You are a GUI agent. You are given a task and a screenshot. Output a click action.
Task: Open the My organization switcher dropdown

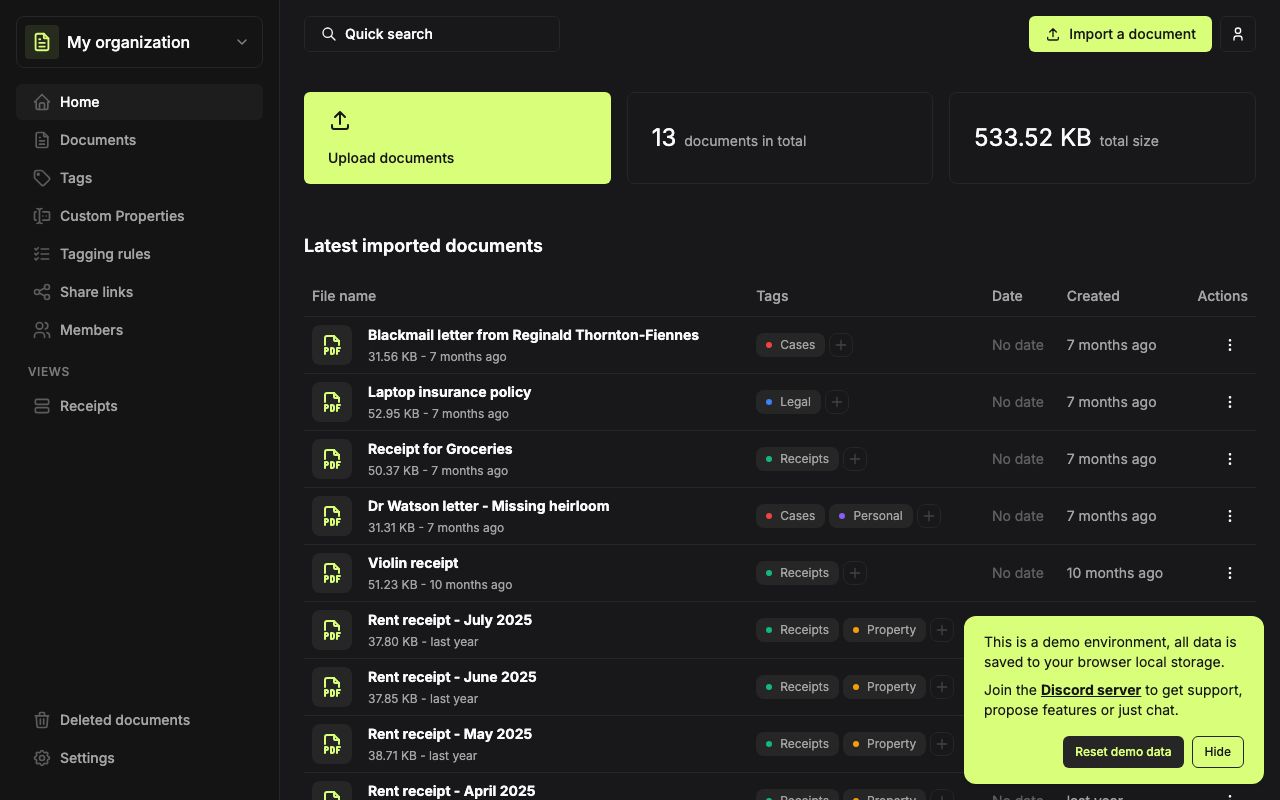(139, 42)
